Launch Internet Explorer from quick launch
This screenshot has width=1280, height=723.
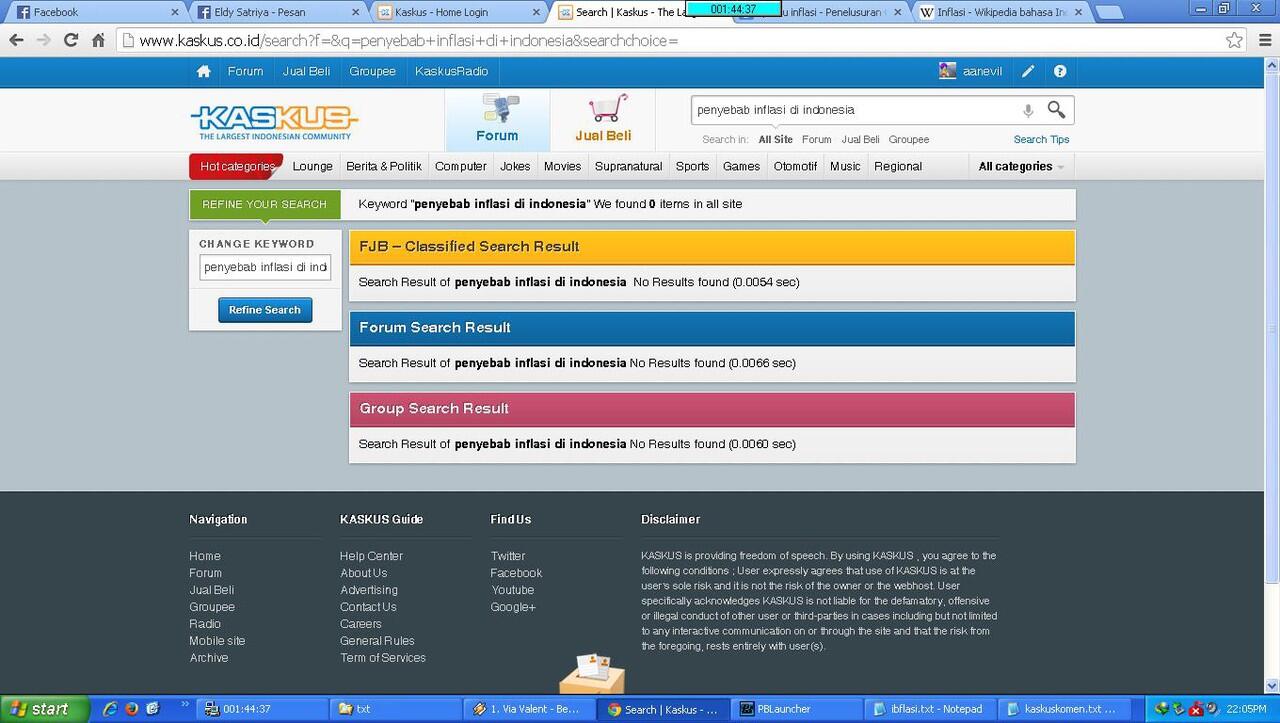[x=109, y=709]
